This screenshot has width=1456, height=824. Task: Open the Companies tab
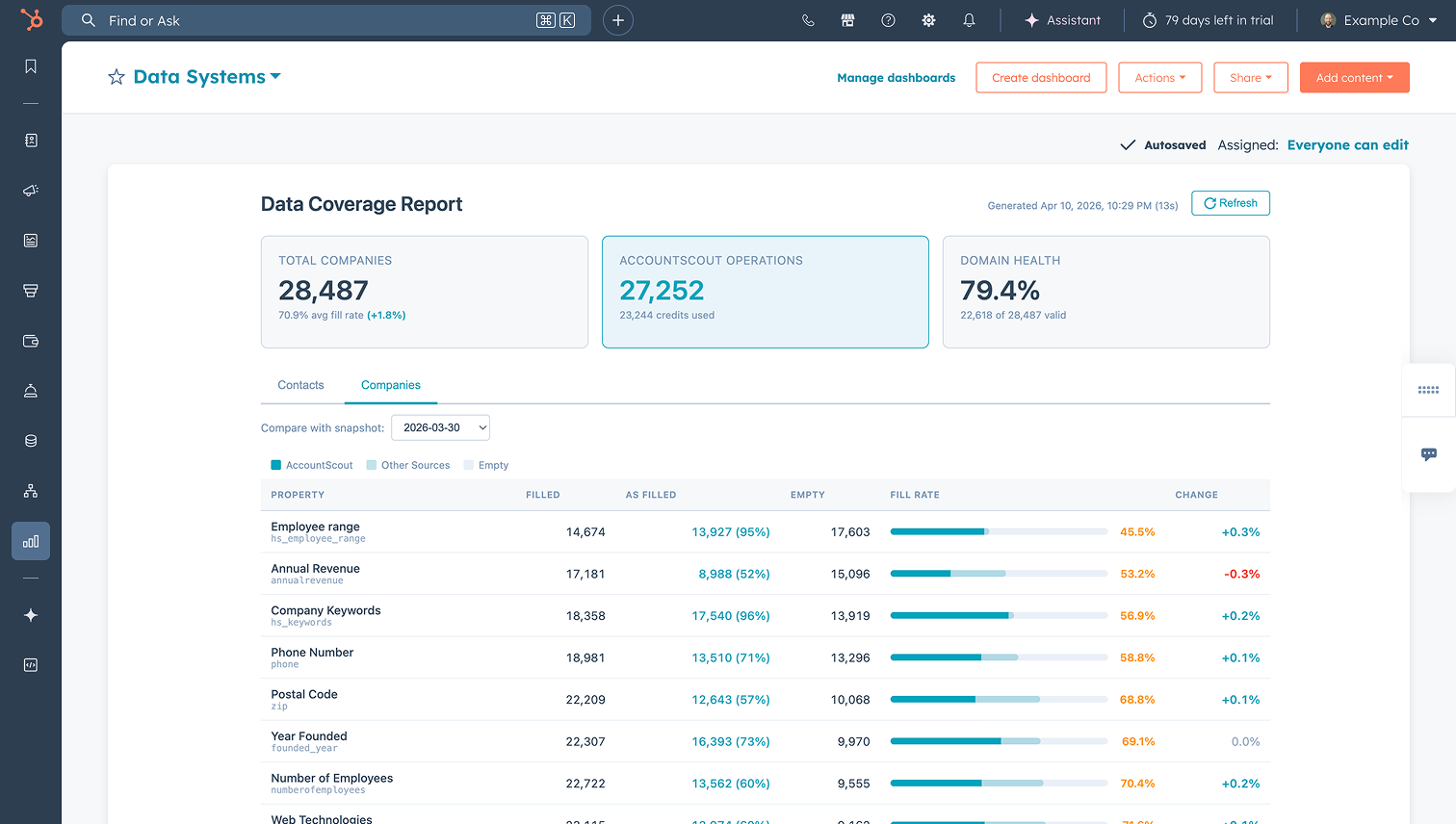point(390,384)
